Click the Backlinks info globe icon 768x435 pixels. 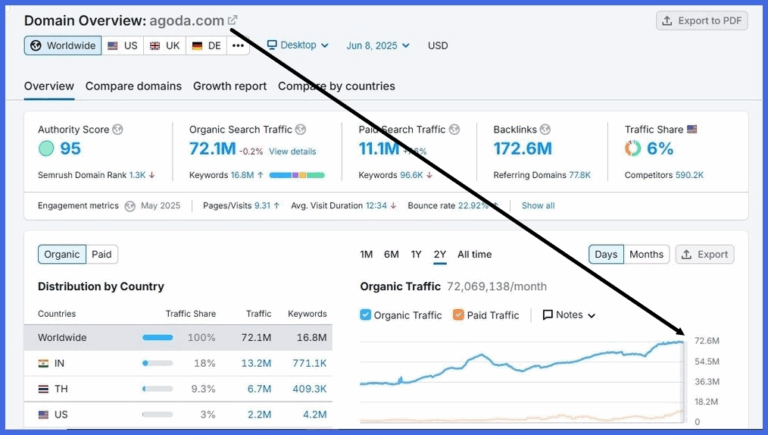click(x=545, y=129)
